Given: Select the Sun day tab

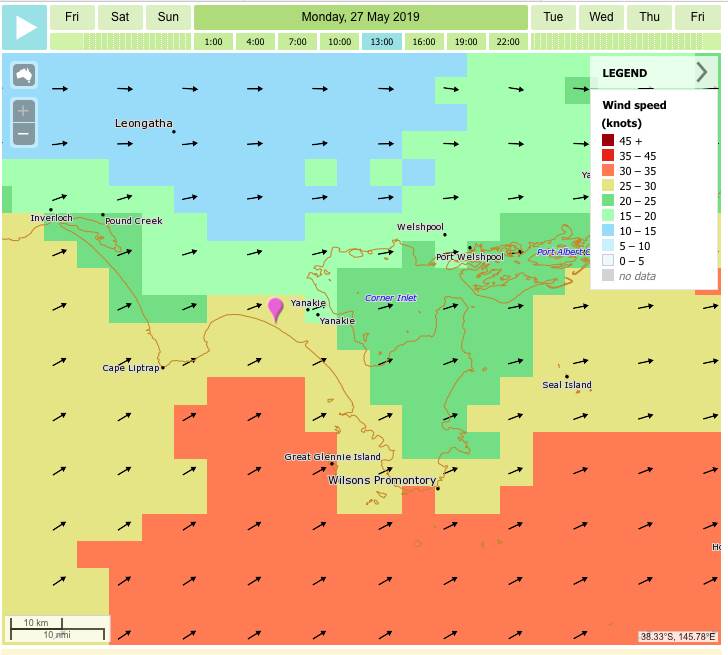Looking at the screenshot, I should pyautogui.click(x=168, y=17).
